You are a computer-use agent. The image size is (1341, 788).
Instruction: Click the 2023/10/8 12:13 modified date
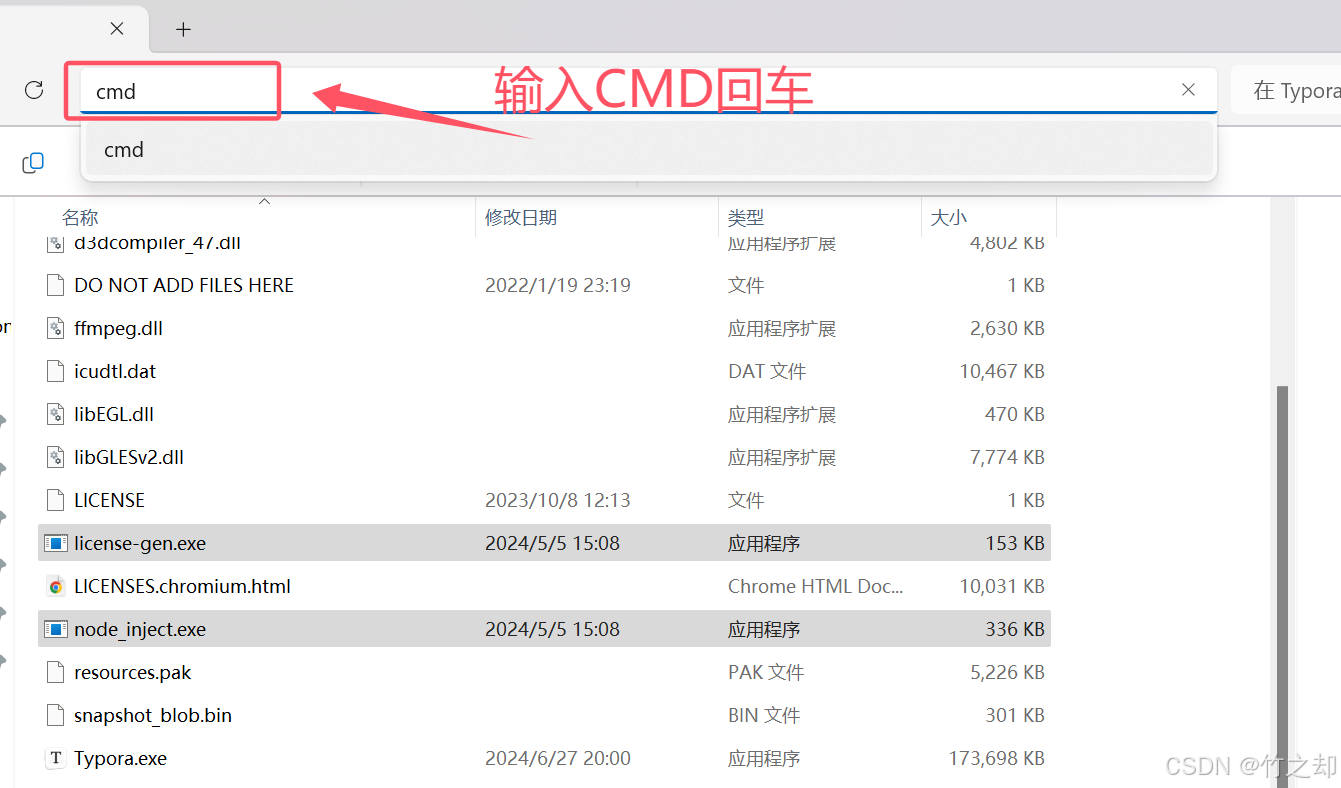click(557, 500)
